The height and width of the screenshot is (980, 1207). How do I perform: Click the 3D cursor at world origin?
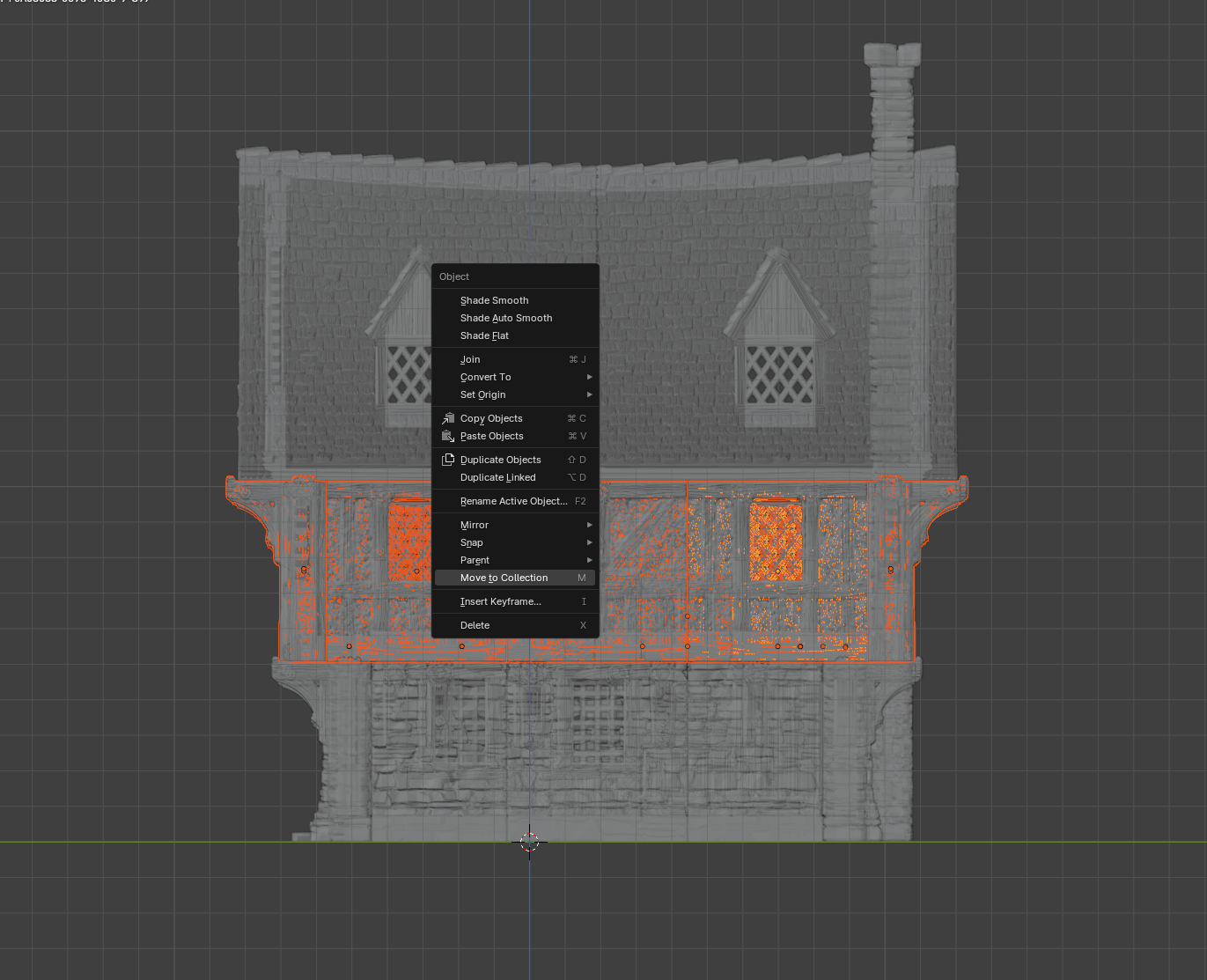coord(529,842)
